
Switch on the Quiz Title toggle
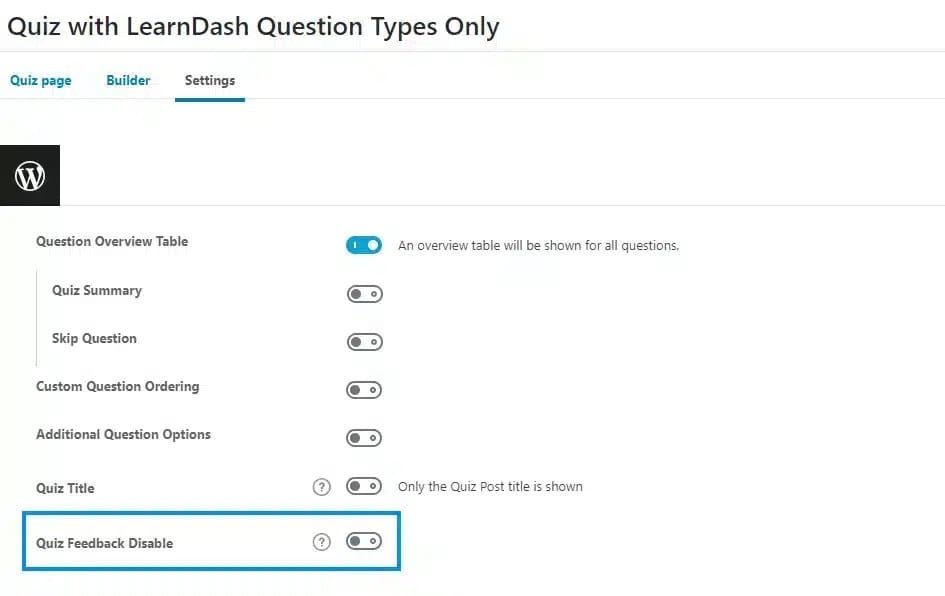(364, 486)
